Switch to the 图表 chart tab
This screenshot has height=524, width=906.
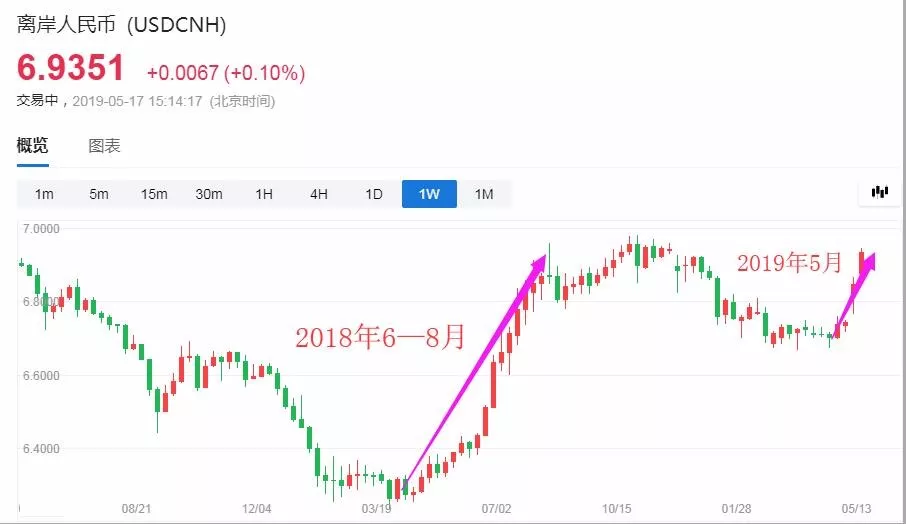pos(104,146)
